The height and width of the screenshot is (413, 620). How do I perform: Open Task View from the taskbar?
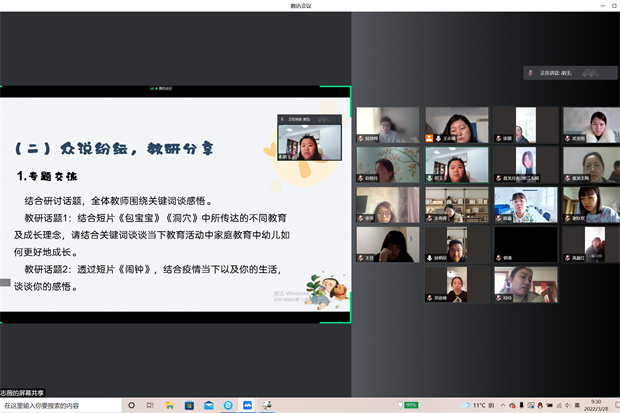[150, 405]
